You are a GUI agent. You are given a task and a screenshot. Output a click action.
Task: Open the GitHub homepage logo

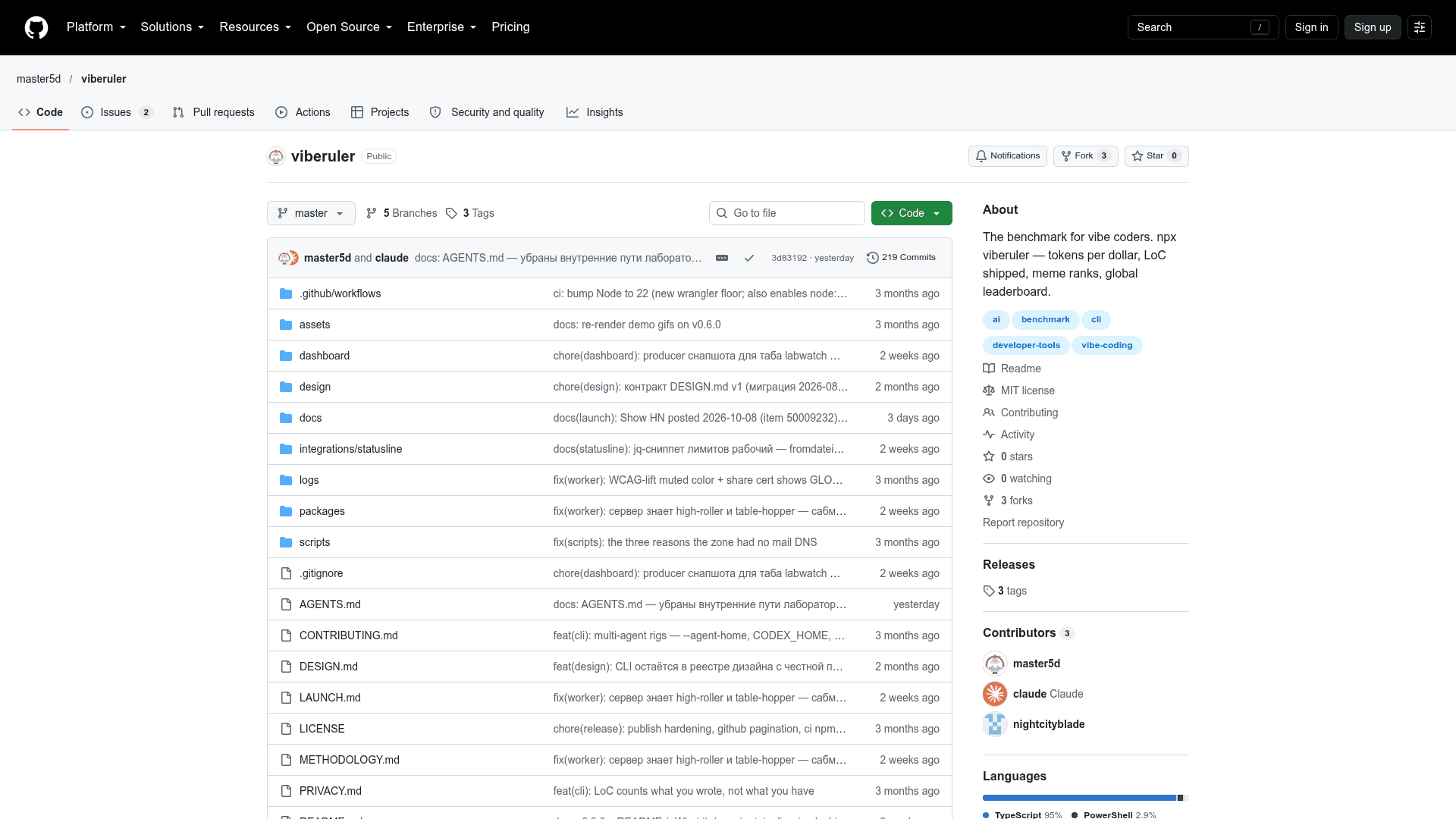click(x=36, y=27)
